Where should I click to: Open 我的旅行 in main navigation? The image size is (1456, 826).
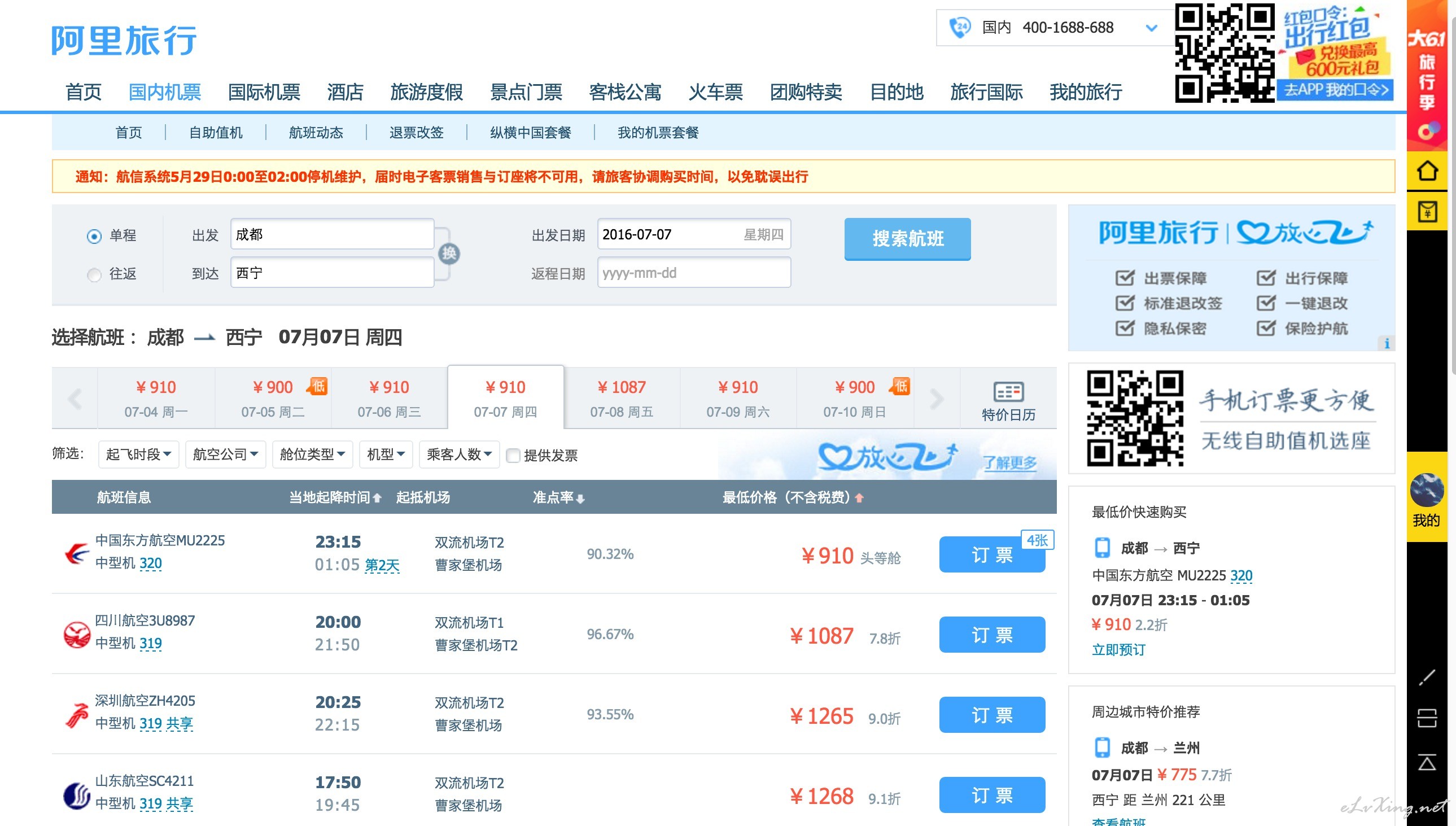pyautogui.click(x=1086, y=92)
